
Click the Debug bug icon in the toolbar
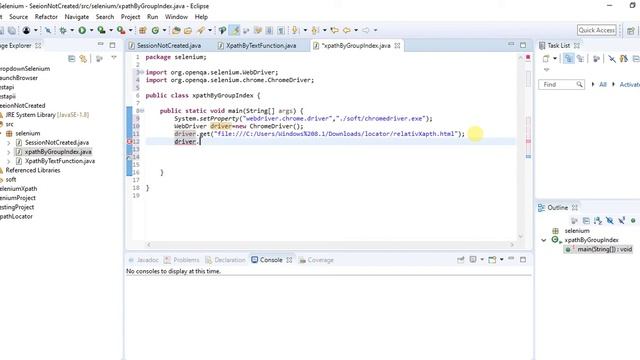coord(63,30)
